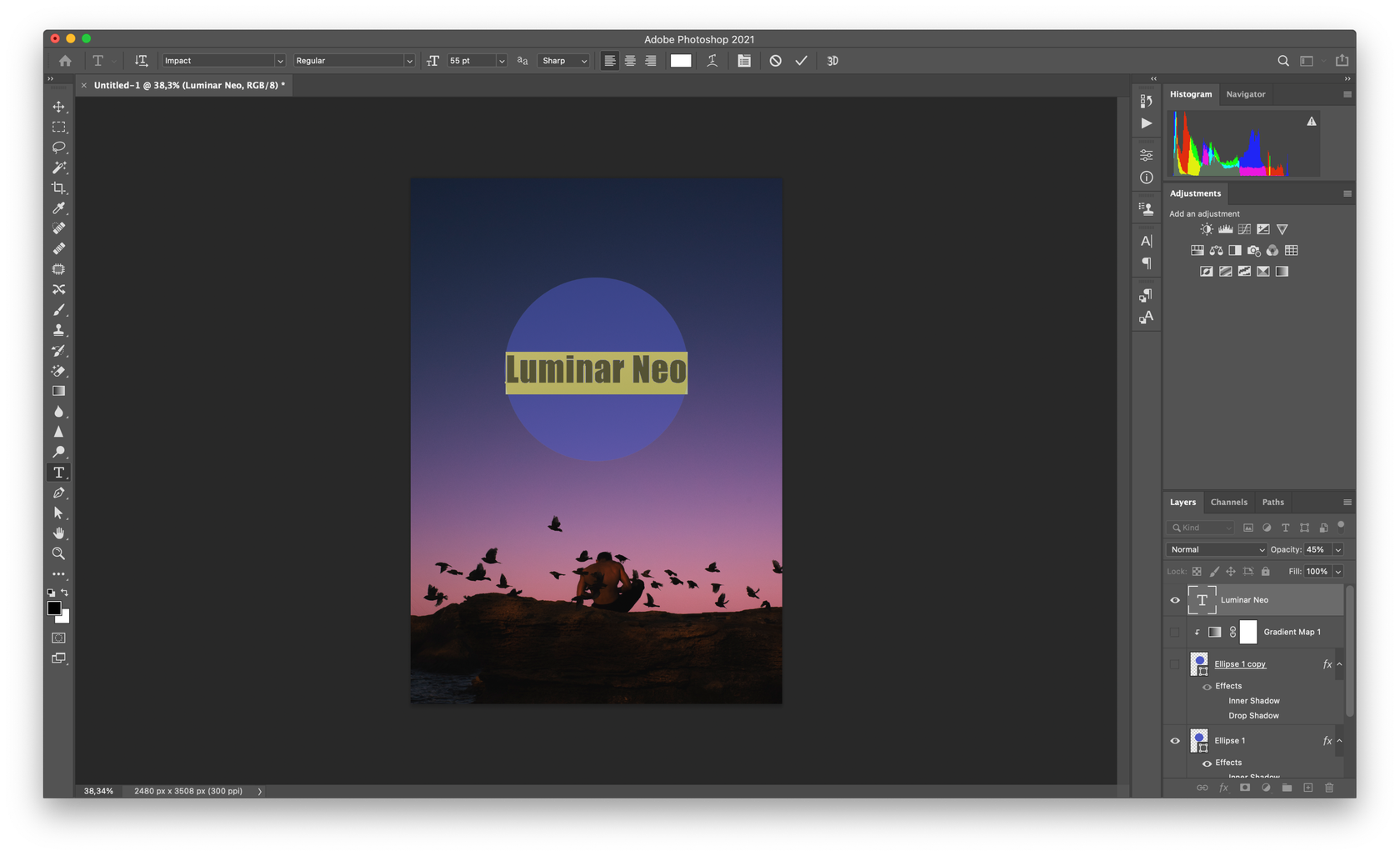Open the font family dropdown Impact
The height and width of the screenshot is (856, 1400).
pos(223,61)
